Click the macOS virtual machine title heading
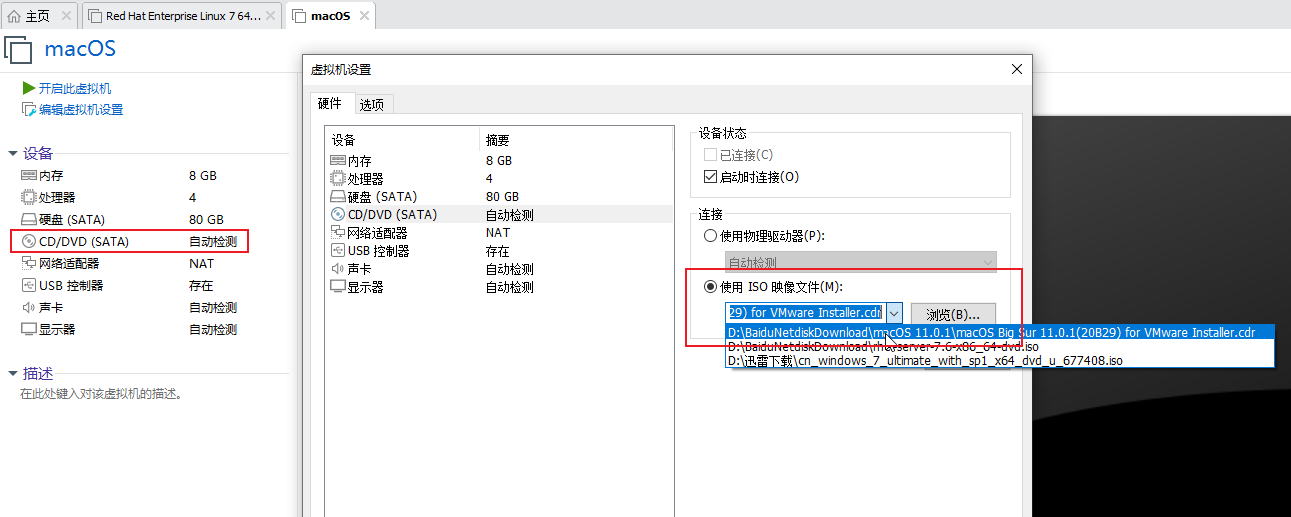The image size is (1291, 517). point(80,49)
